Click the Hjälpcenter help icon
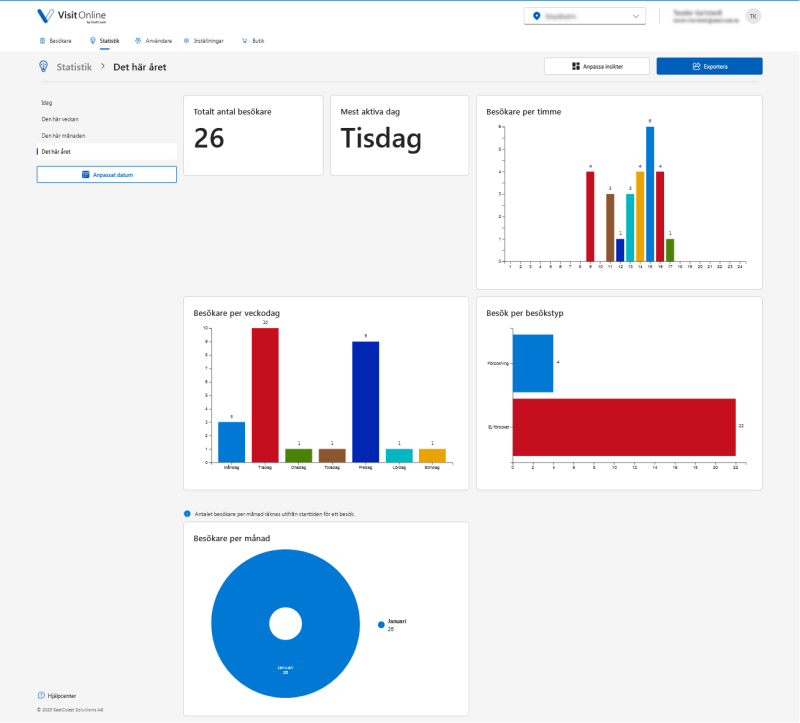This screenshot has width=800, height=723. 41,695
